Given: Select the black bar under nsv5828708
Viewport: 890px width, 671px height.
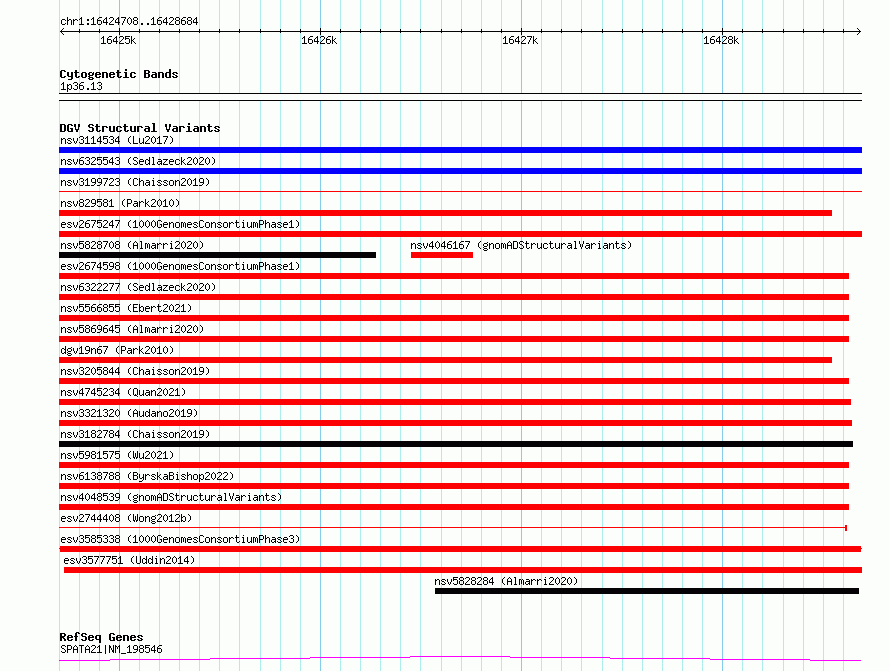Looking at the screenshot, I should tap(217, 255).
